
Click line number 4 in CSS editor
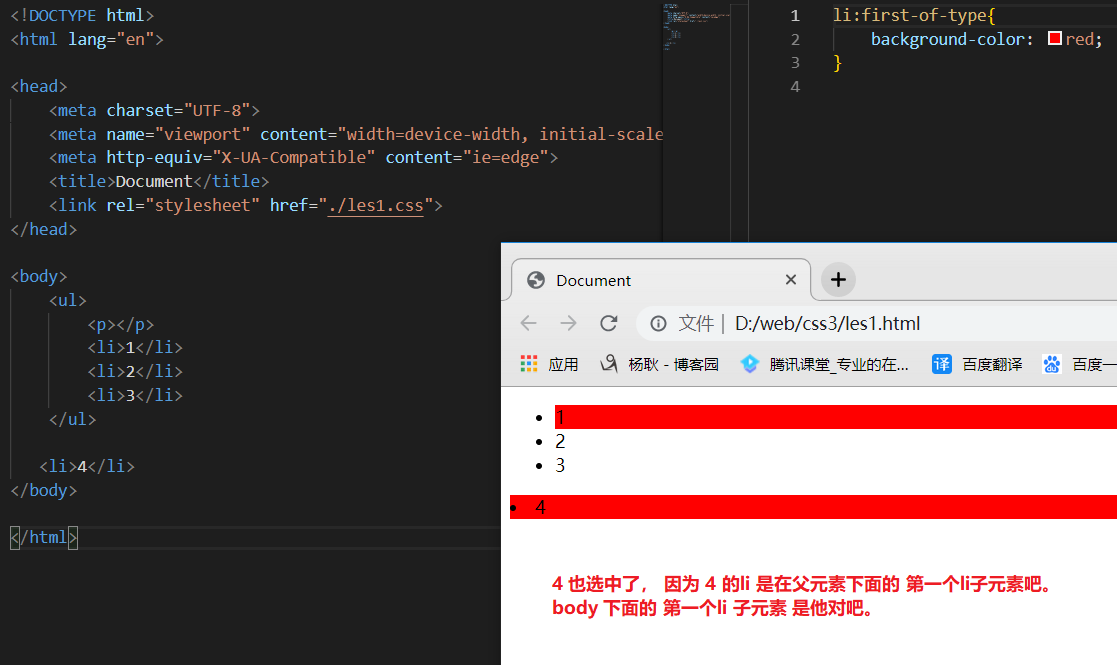pos(795,87)
